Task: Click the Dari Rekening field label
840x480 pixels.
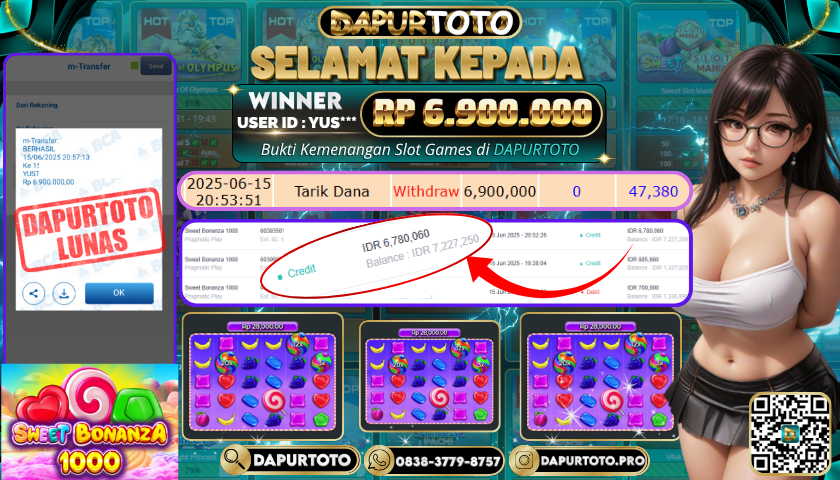Action: click(x=37, y=105)
